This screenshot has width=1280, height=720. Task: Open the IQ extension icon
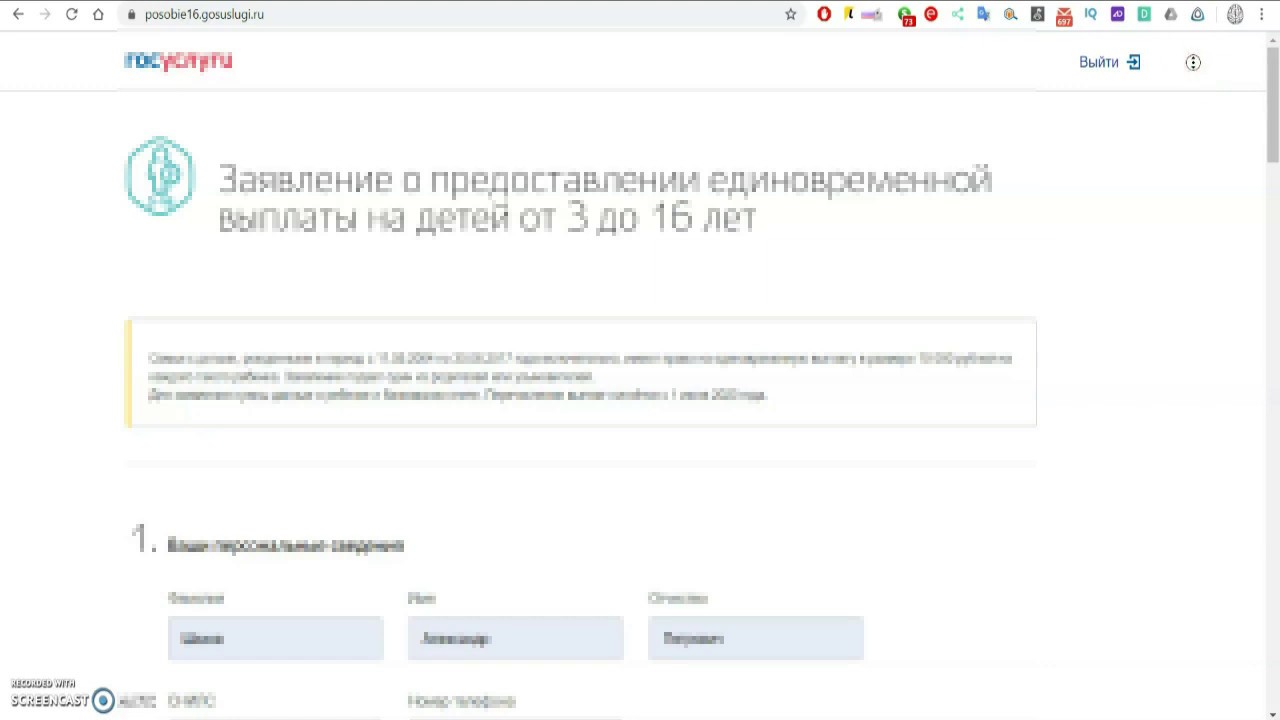pos(1090,14)
